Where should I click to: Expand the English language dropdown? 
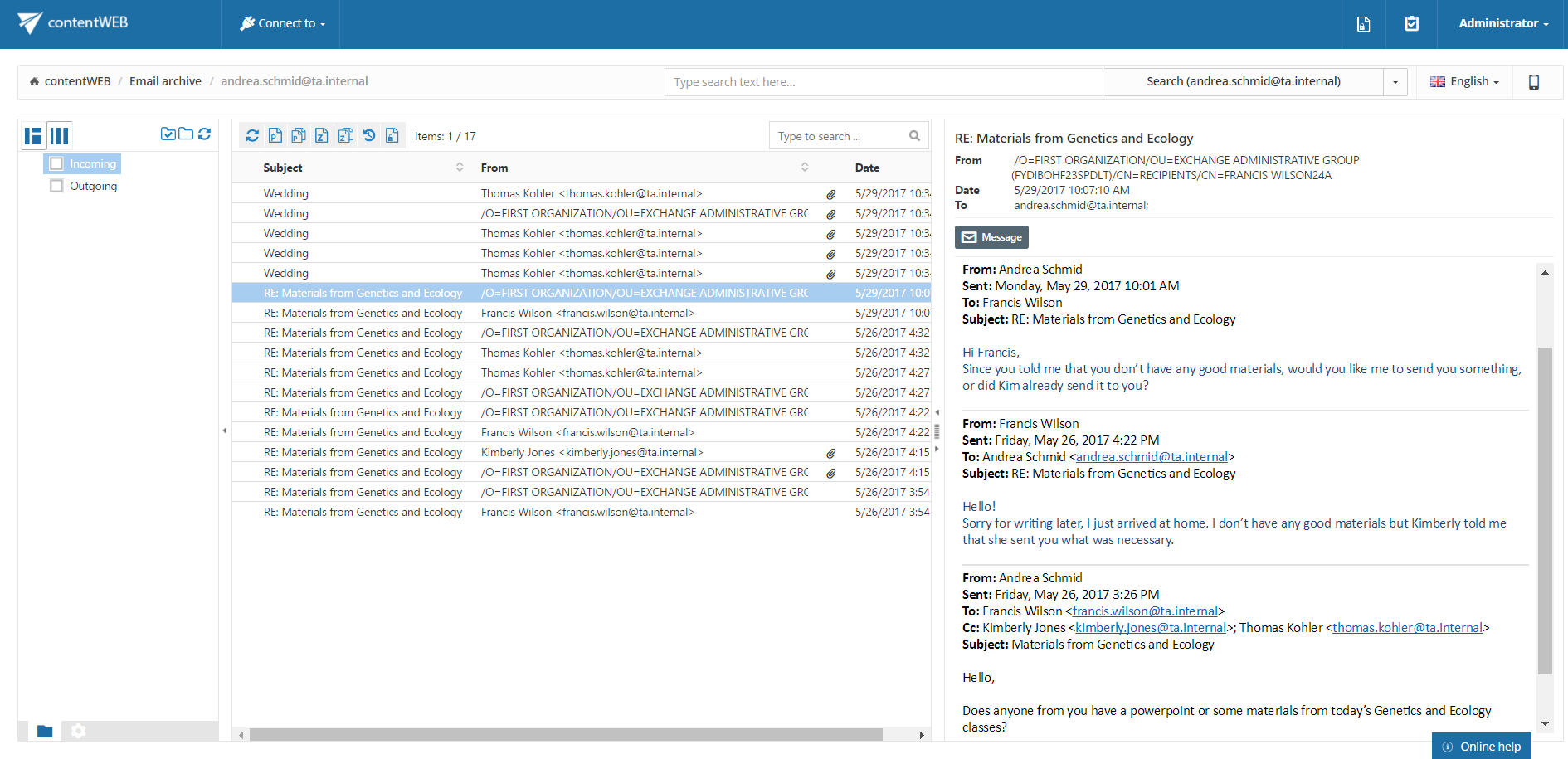point(1464,82)
